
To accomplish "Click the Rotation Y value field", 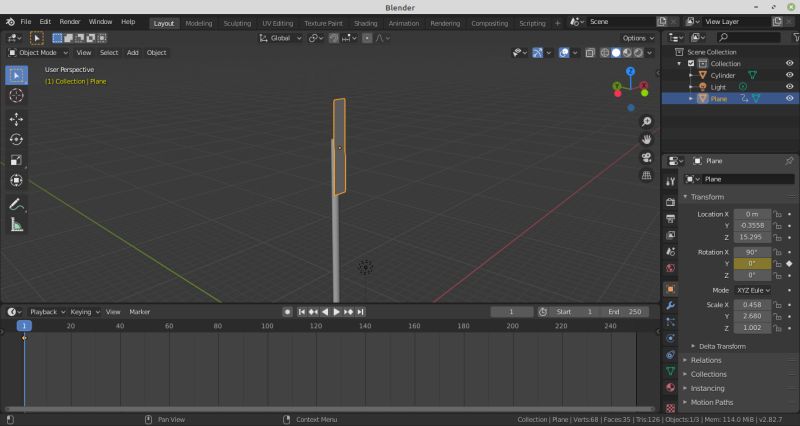I will (752, 264).
